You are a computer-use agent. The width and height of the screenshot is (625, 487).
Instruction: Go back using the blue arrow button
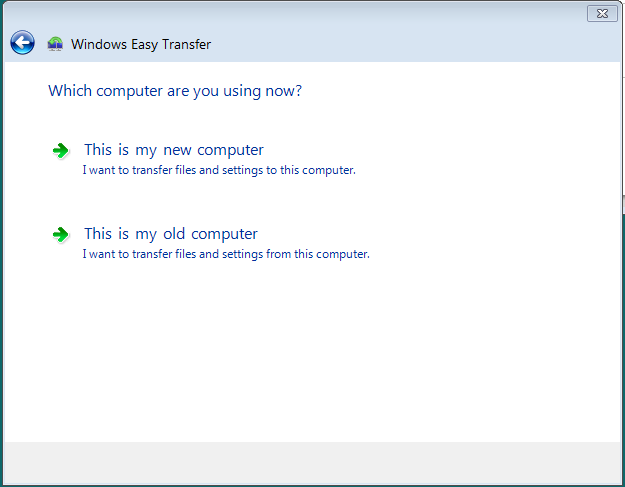pyautogui.click(x=22, y=42)
